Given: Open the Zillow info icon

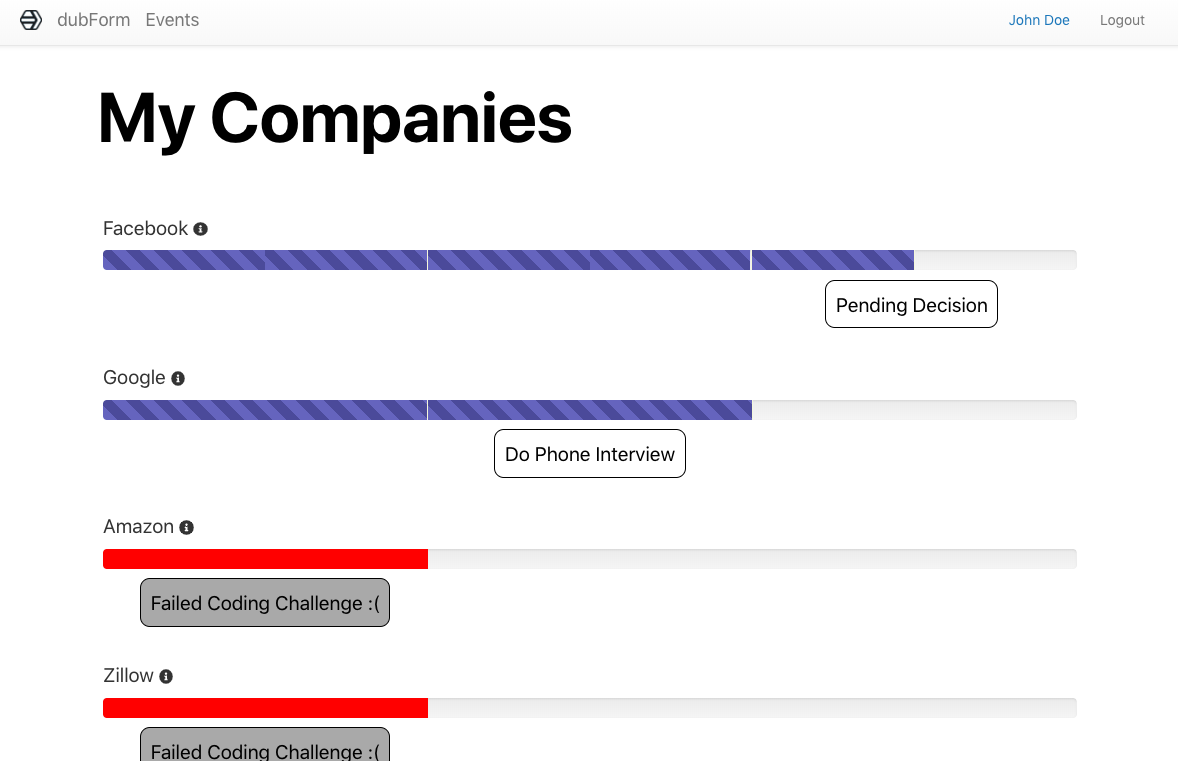Looking at the screenshot, I should click(x=166, y=677).
